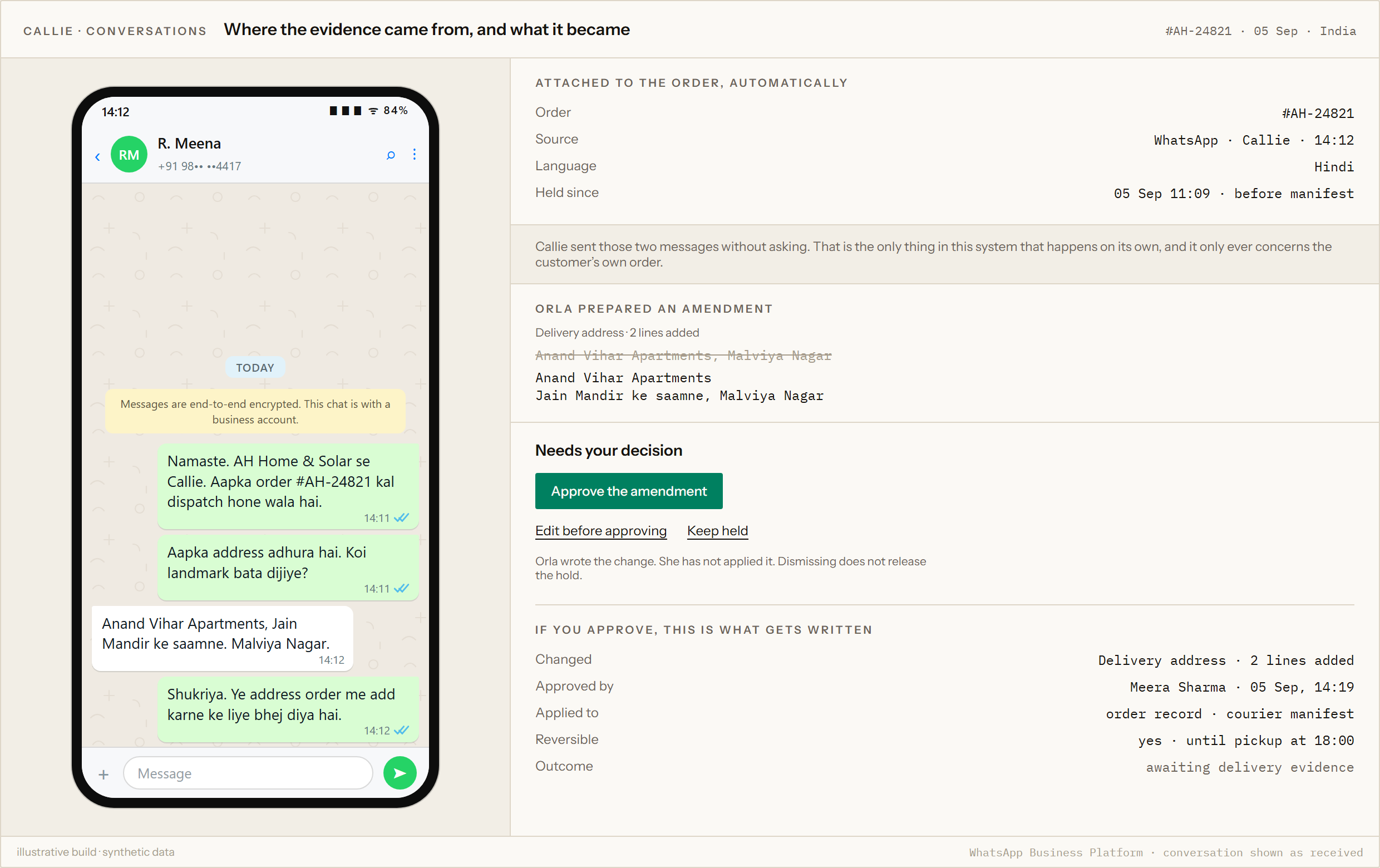Image resolution: width=1380 pixels, height=868 pixels.
Task: Click the struck-through old address line
Action: coord(683,356)
